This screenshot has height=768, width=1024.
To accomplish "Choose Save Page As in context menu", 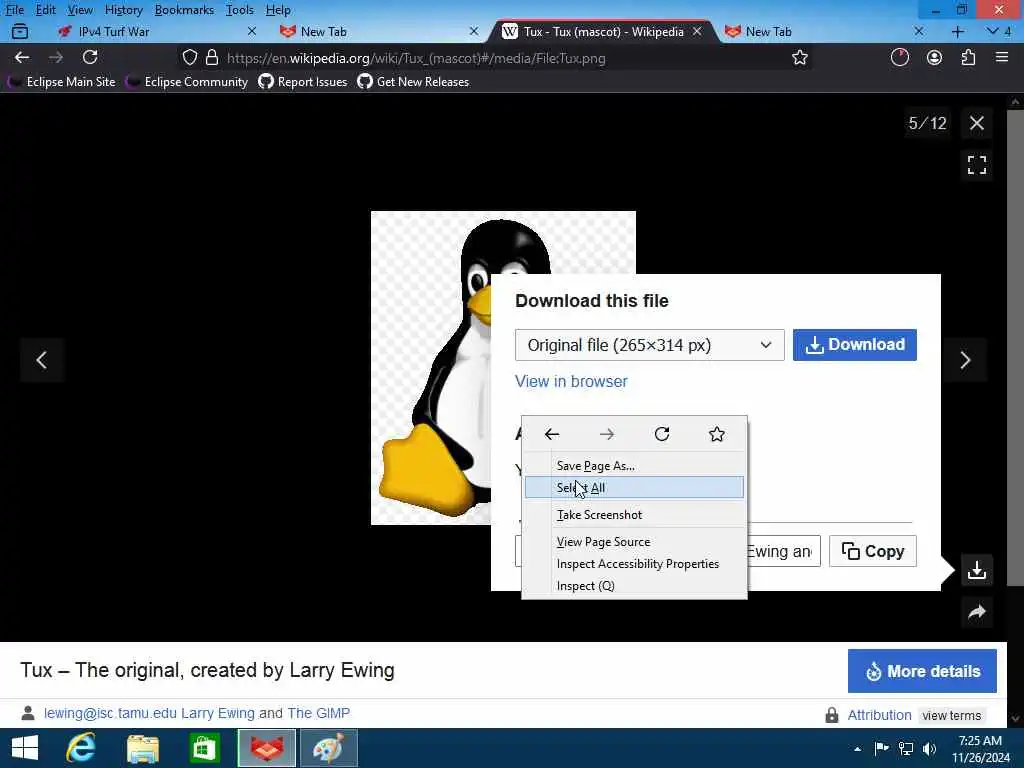I will 634,466.
